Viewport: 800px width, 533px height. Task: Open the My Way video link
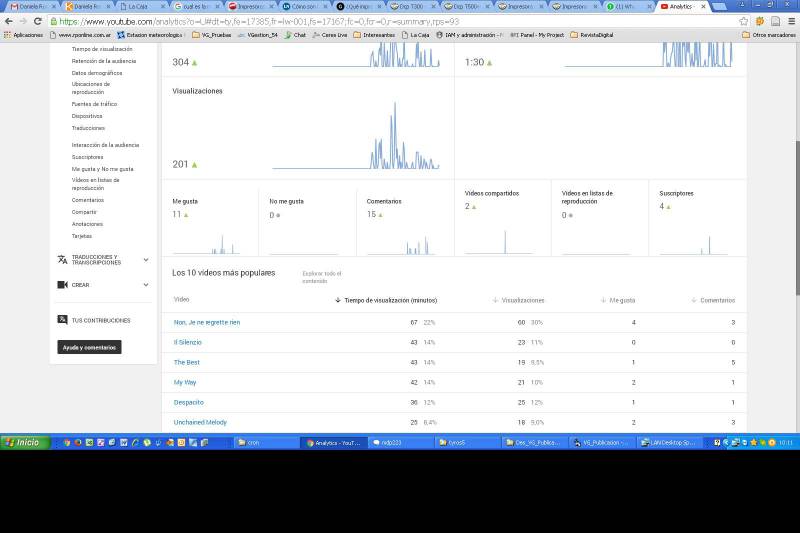185,382
